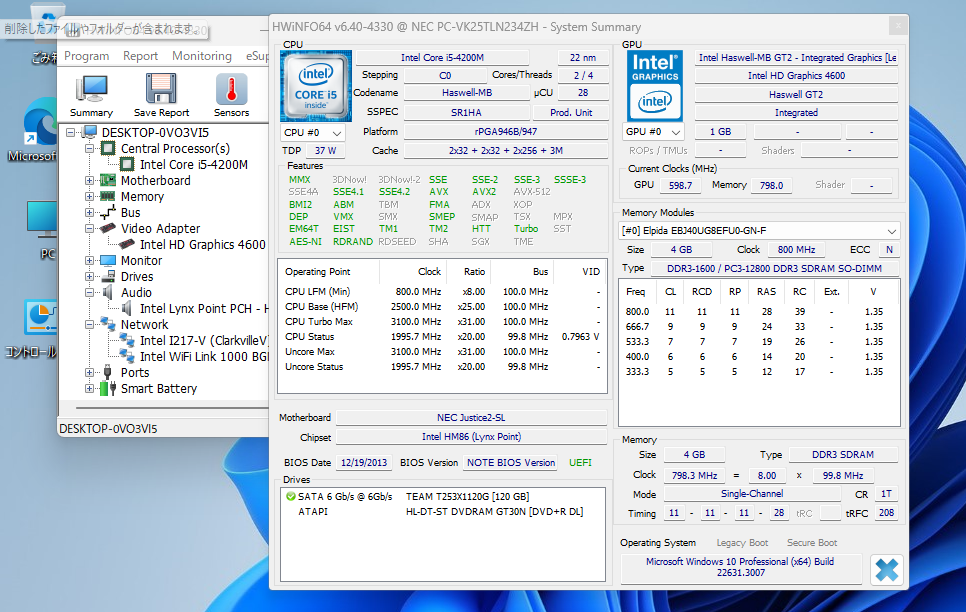The width and height of the screenshot is (966, 612).
Task: Click the Windows 10 Professional OS field
Action: click(x=740, y=568)
